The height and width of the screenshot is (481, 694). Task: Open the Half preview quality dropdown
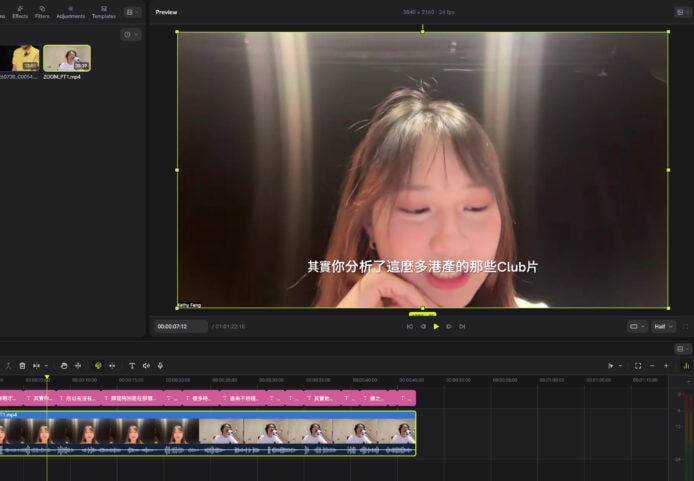pos(663,327)
